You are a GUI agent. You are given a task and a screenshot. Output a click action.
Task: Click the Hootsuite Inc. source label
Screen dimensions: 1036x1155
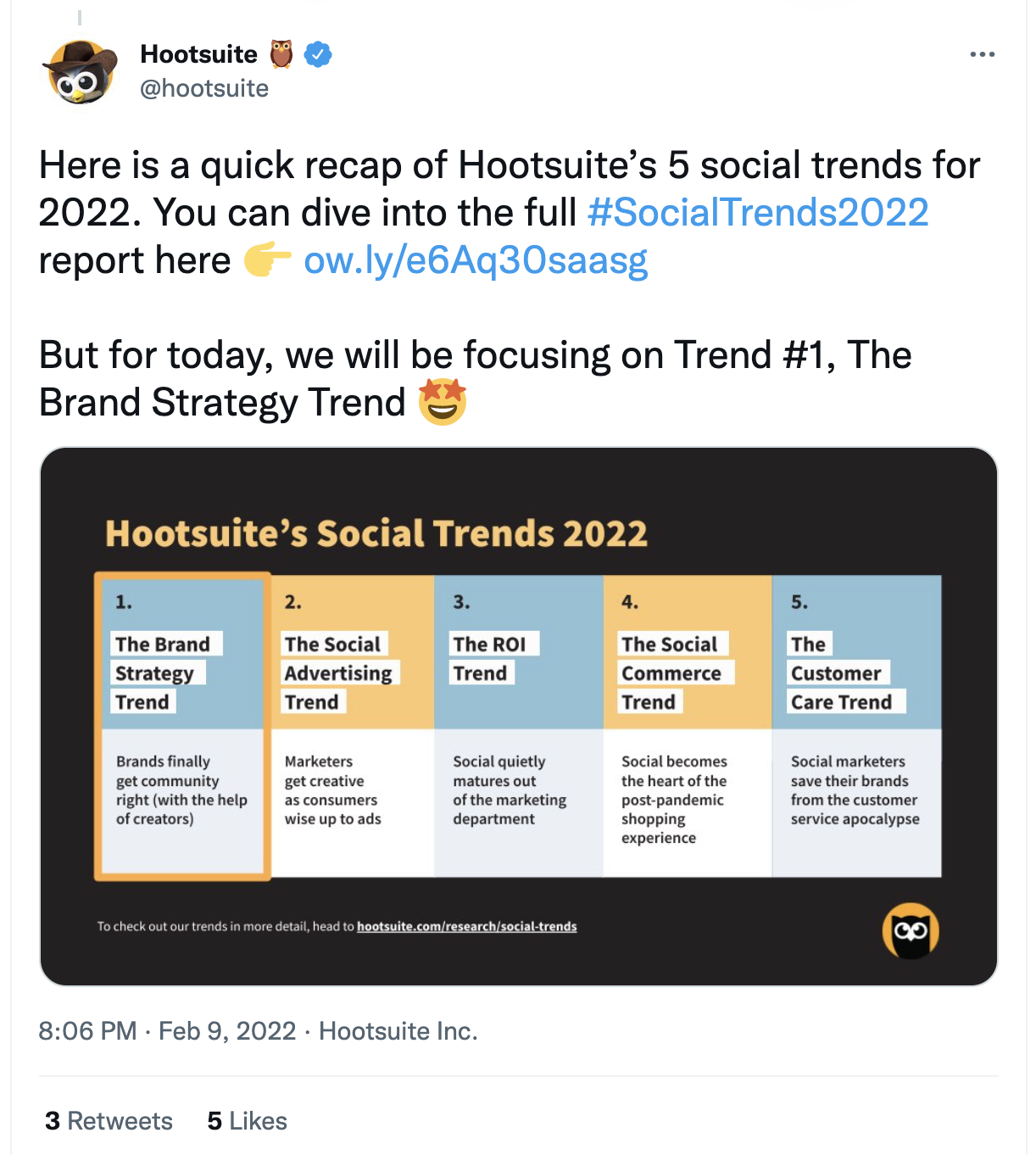tap(398, 1030)
